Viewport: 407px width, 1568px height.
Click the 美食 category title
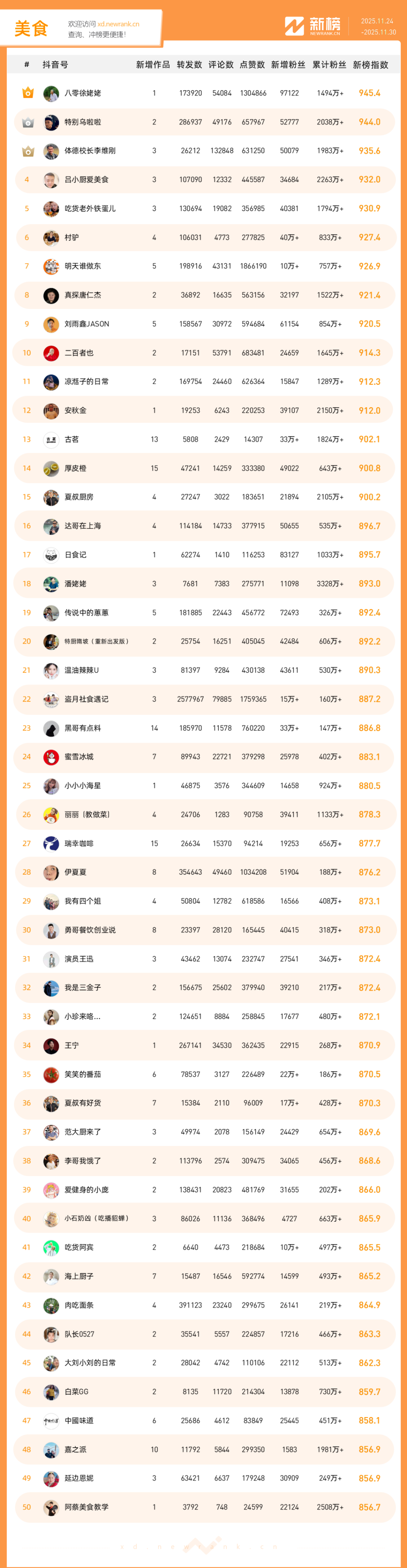[x=31, y=29]
